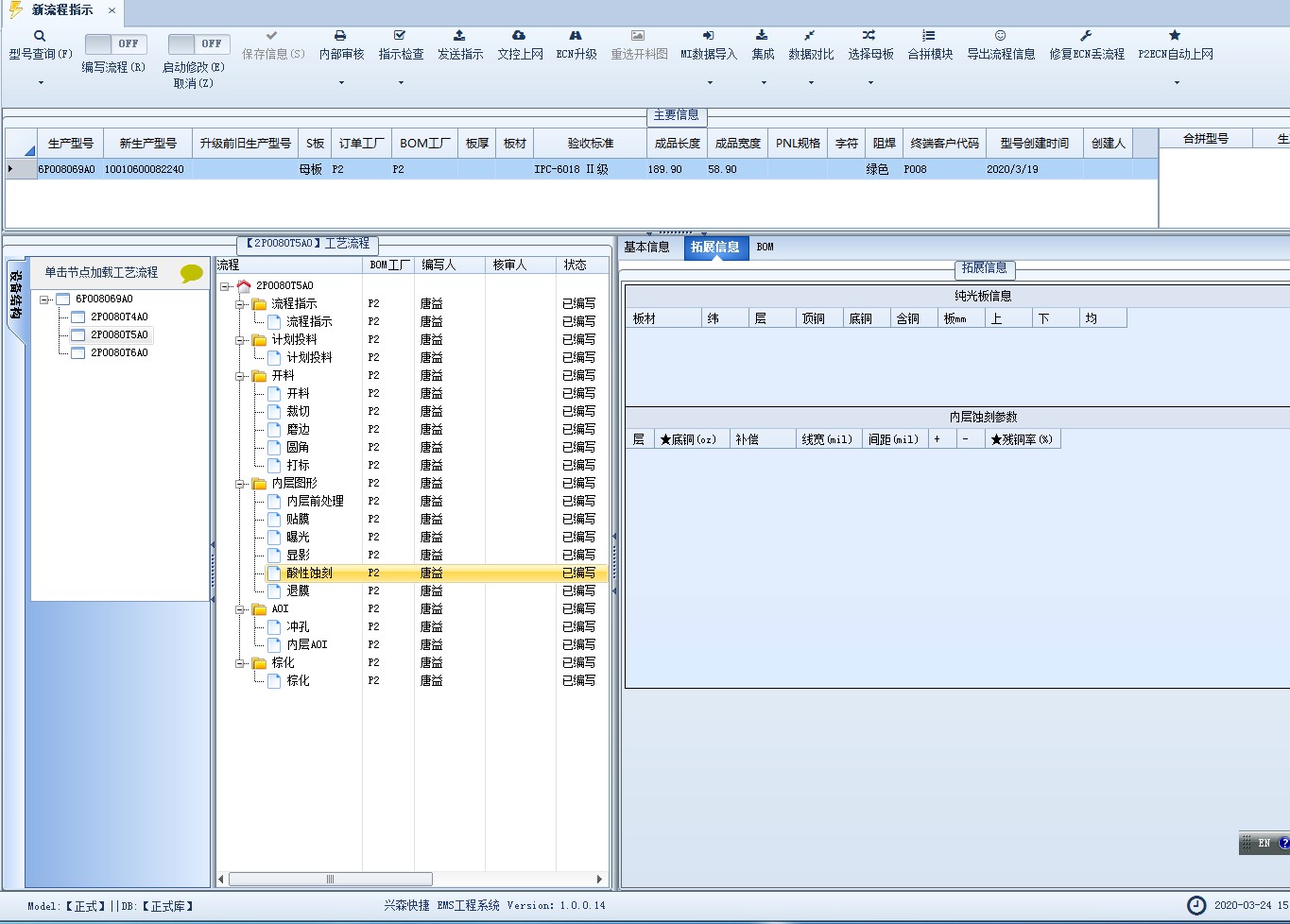Click the 重选开料图 image icon
Viewport: 1290px width, 924px height.
639,36
